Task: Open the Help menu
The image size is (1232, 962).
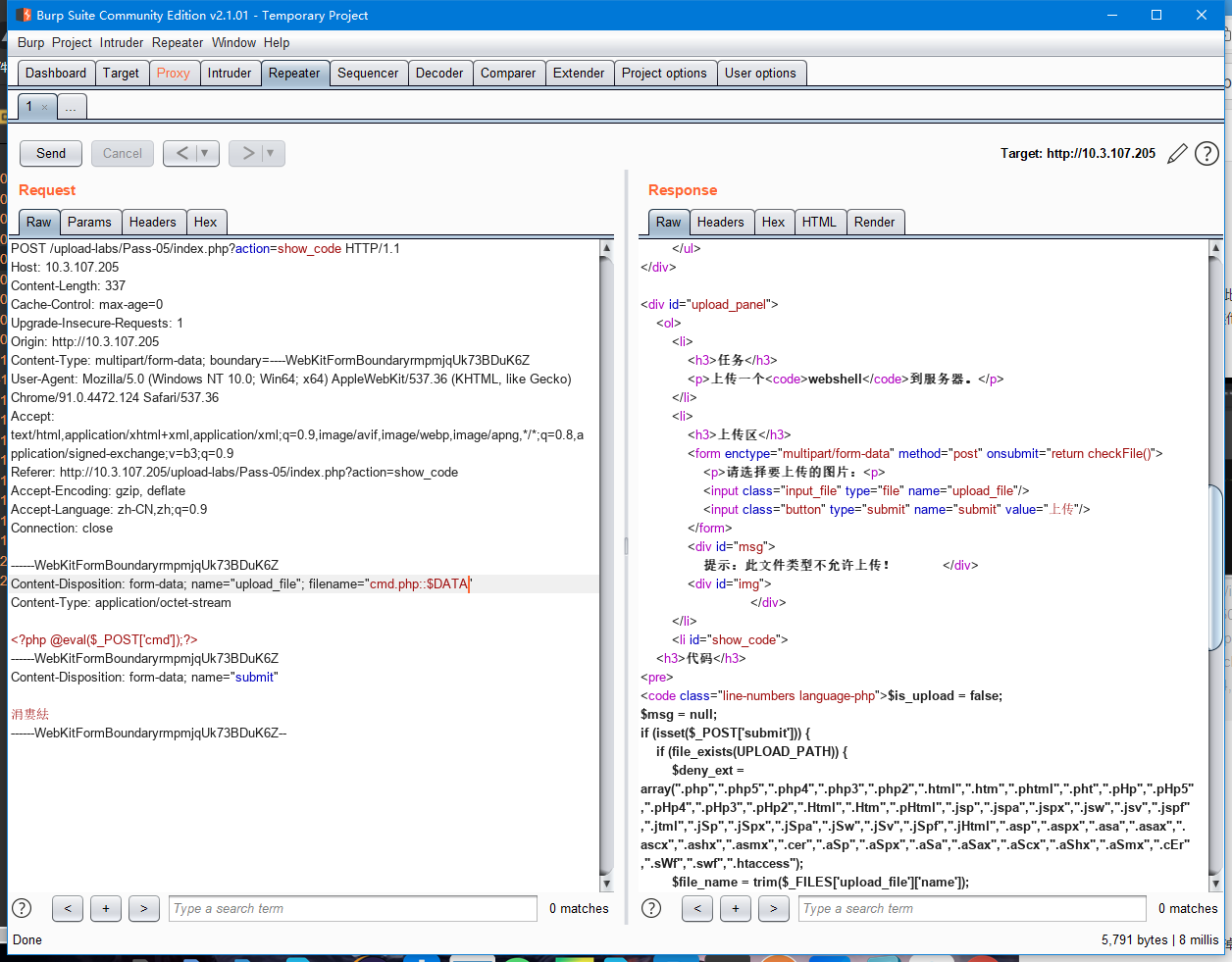Action: click(x=277, y=42)
